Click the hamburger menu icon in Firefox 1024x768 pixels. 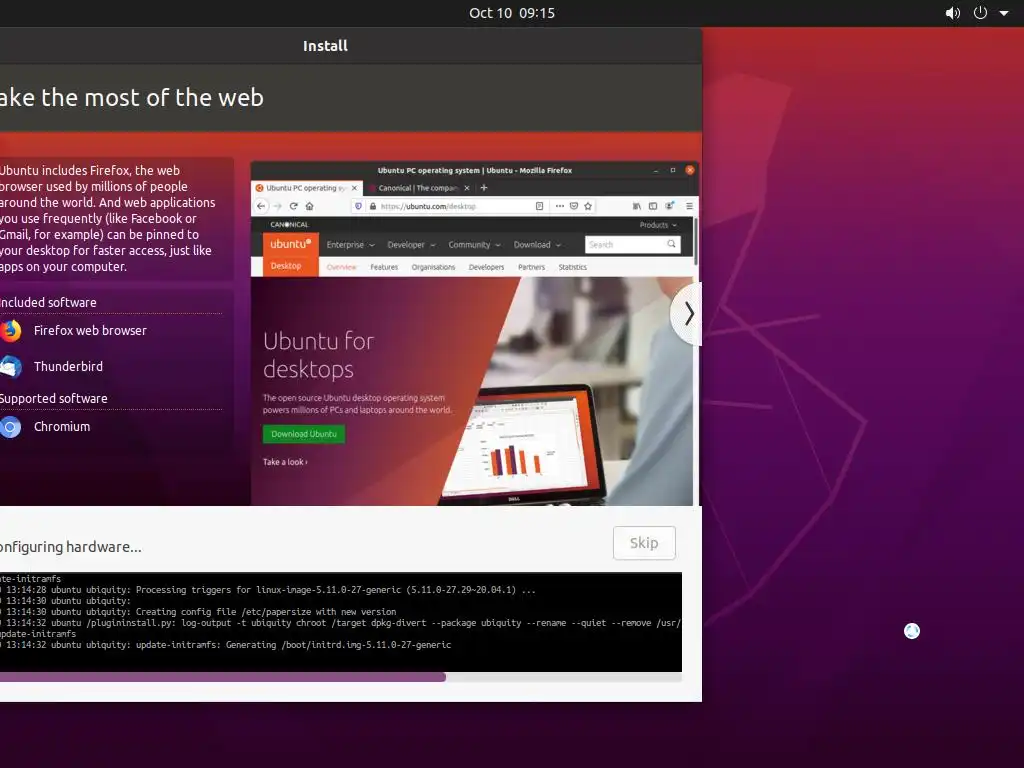pos(689,206)
